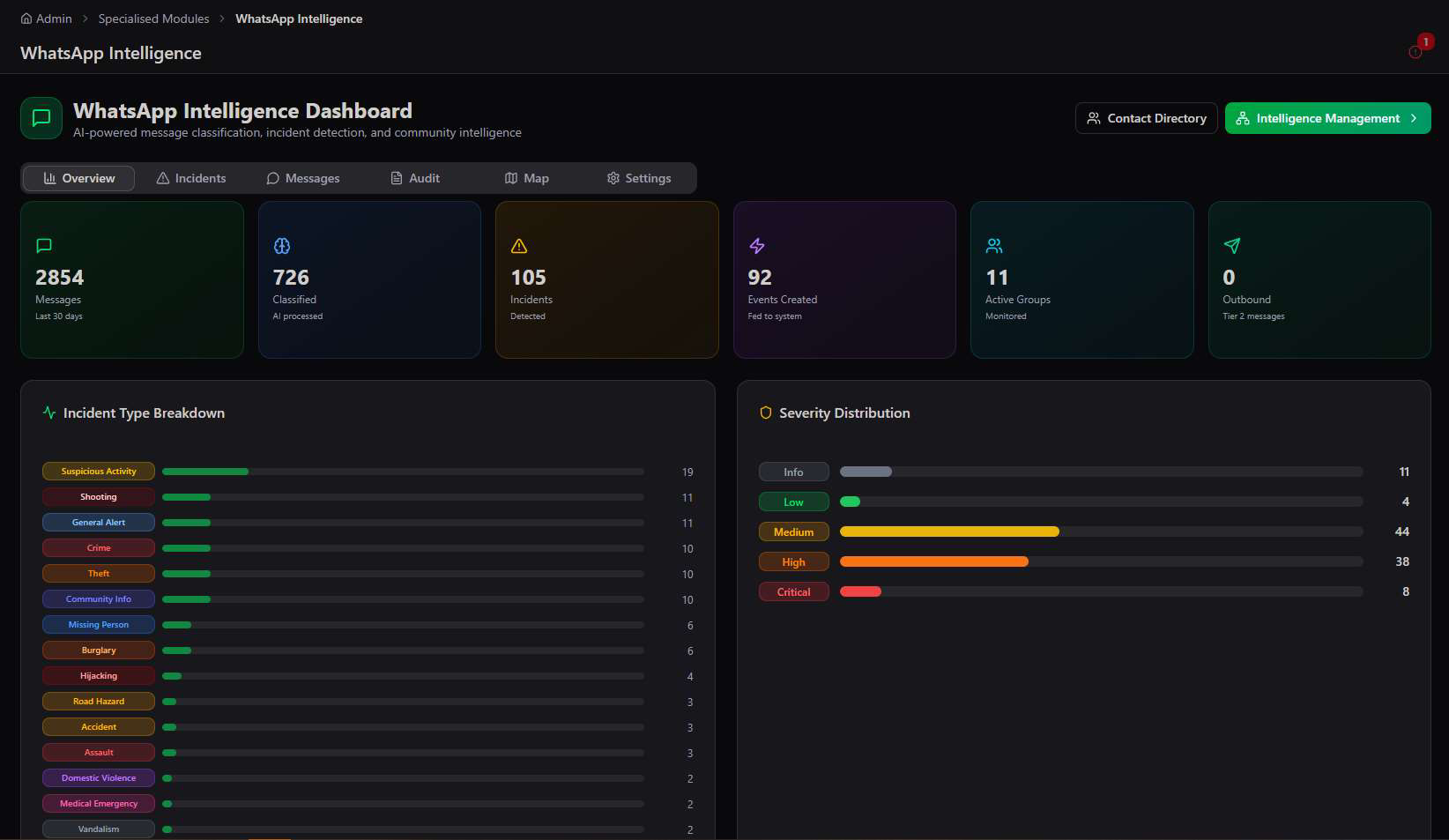Click the people icon on Active Groups card

[994, 246]
